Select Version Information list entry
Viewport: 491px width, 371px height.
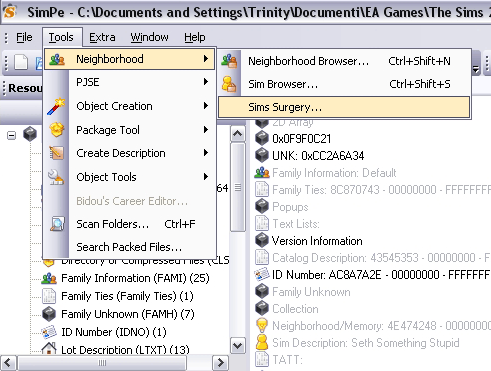(317, 241)
